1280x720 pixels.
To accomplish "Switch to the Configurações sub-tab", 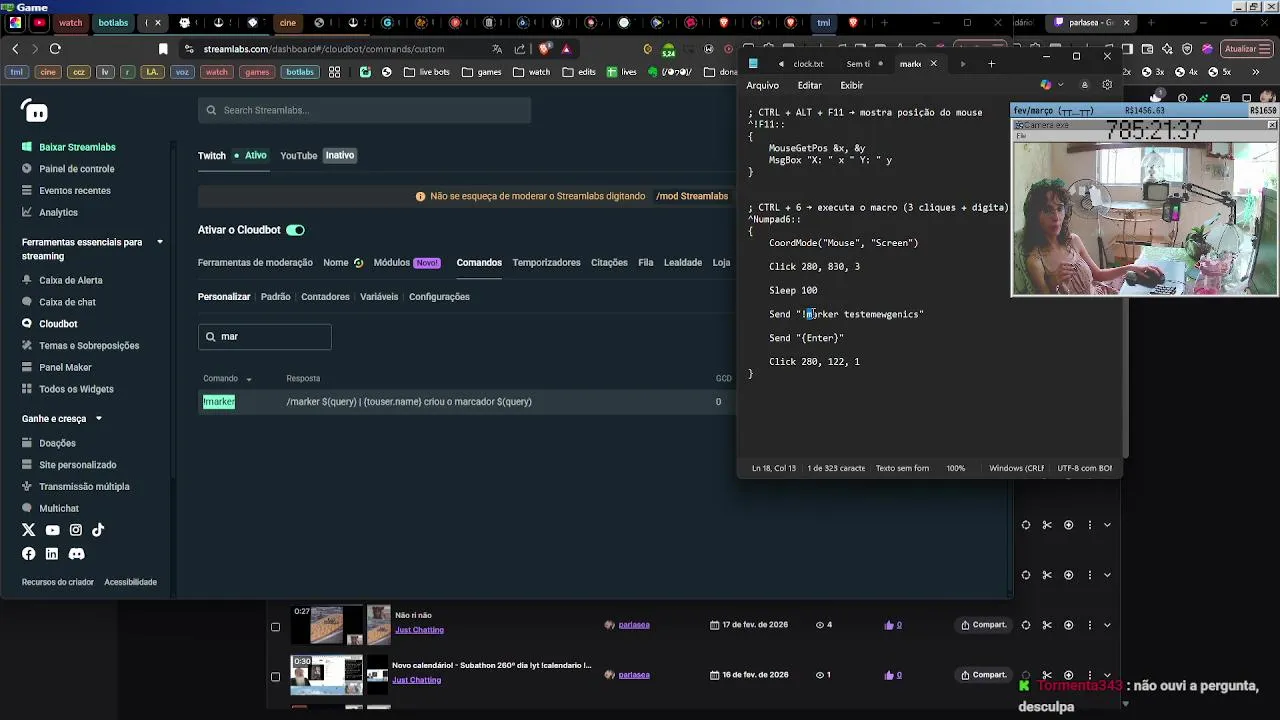I will (x=439, y=297).
